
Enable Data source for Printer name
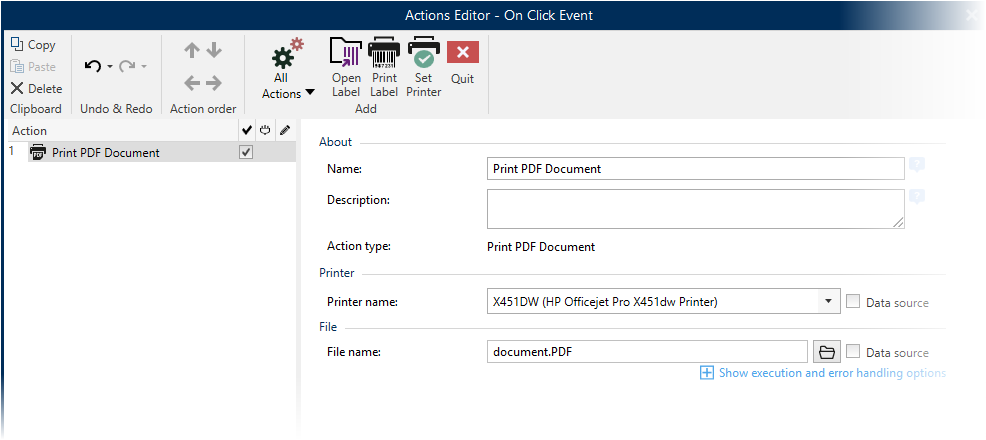coord(853,302)
